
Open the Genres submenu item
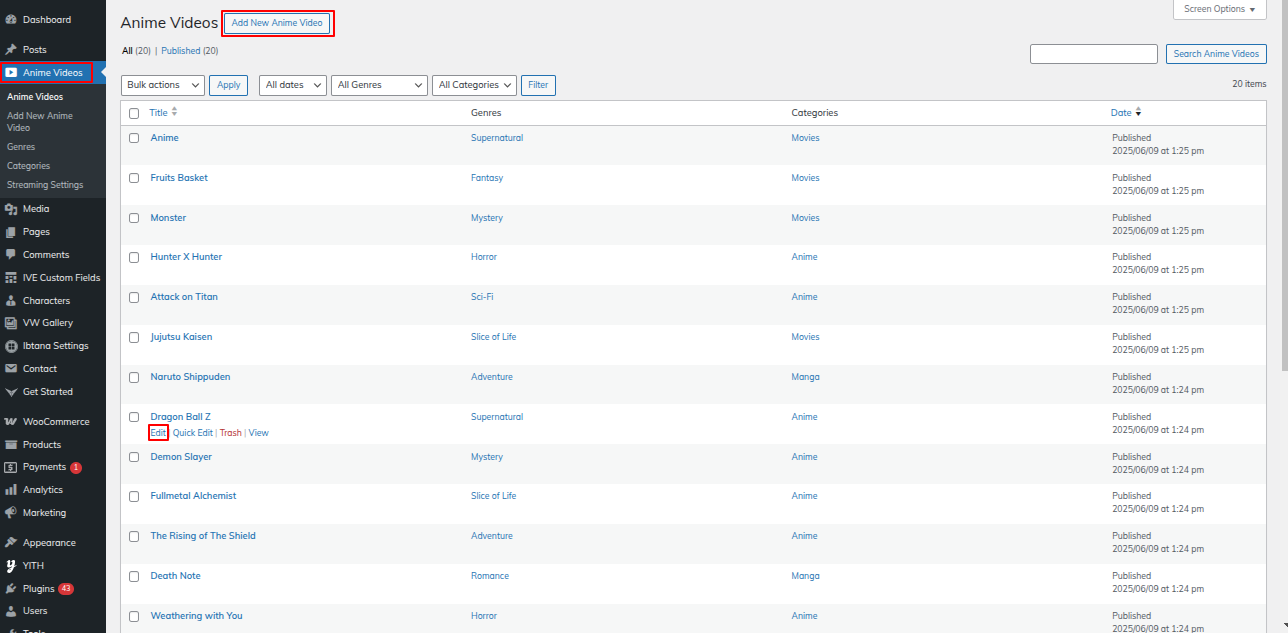pos(21,147)
